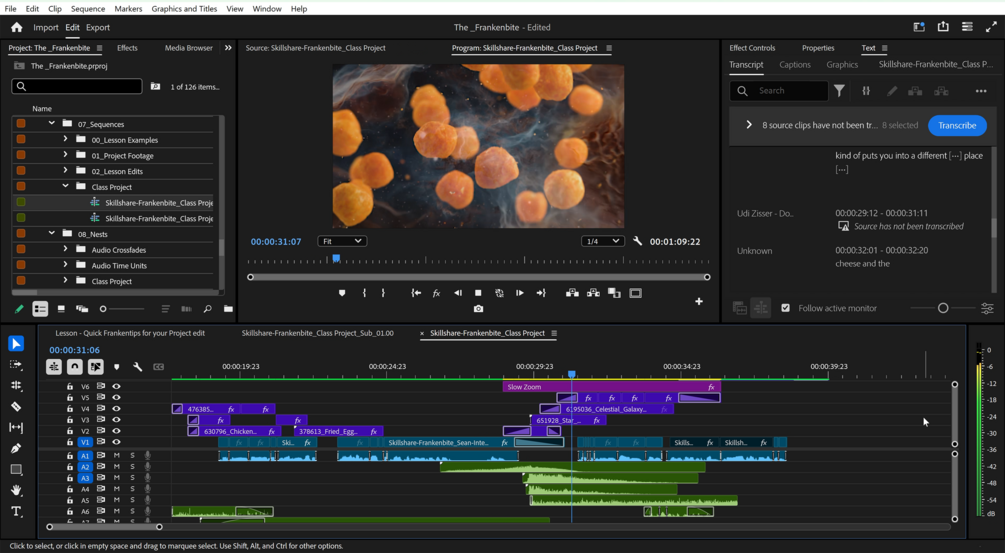Select the Ripple Edit tool
The height and width of the screenshot is (553, 1005).
[16, 385]
